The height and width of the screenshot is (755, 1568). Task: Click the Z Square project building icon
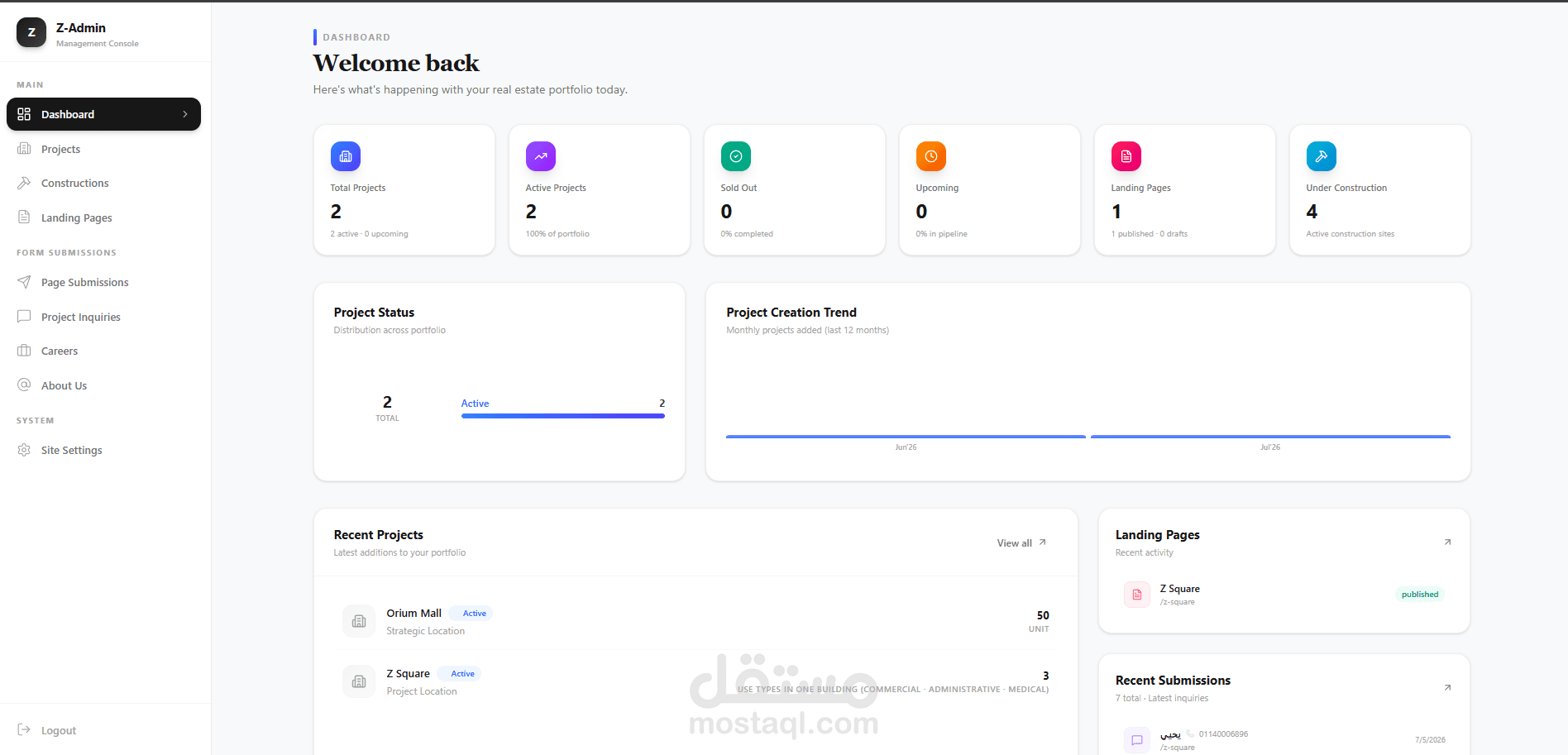359,681
